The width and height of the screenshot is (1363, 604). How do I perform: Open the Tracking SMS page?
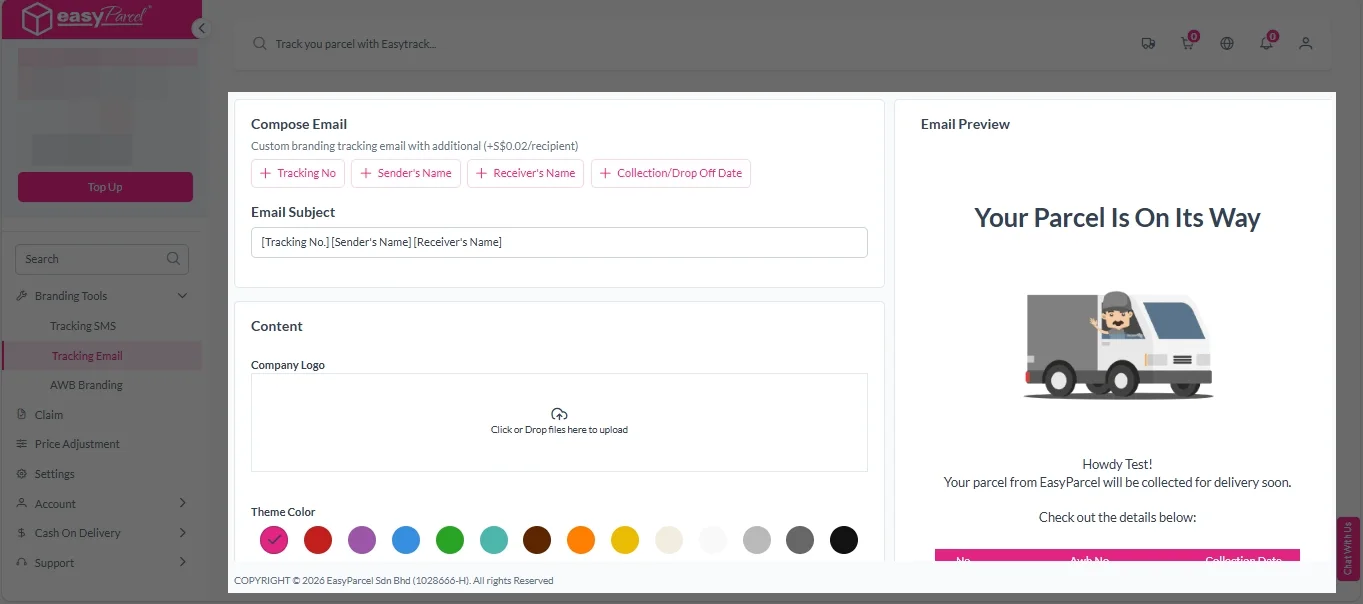83,326
